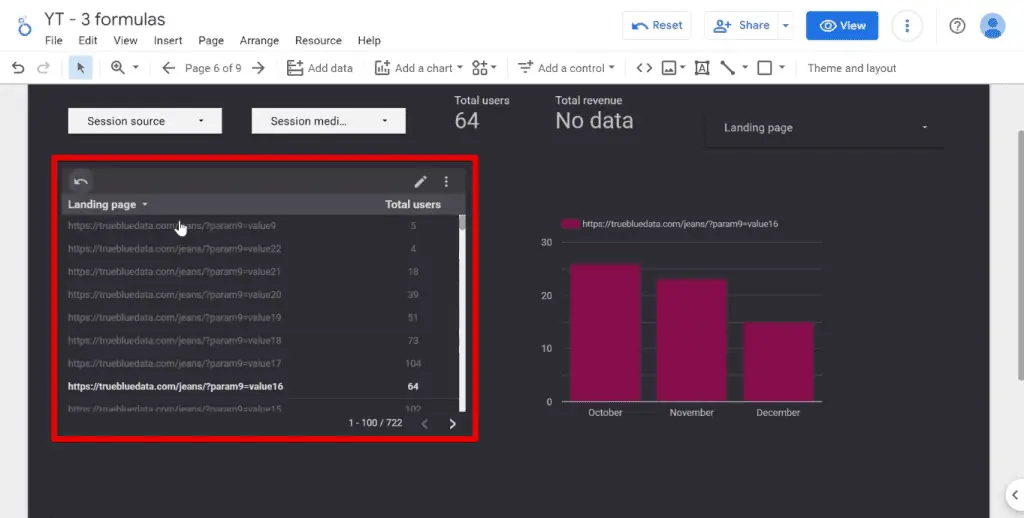Click the redo arrow in the toolbar
This screenshot has height=518, width=1024.
[43, 68]
